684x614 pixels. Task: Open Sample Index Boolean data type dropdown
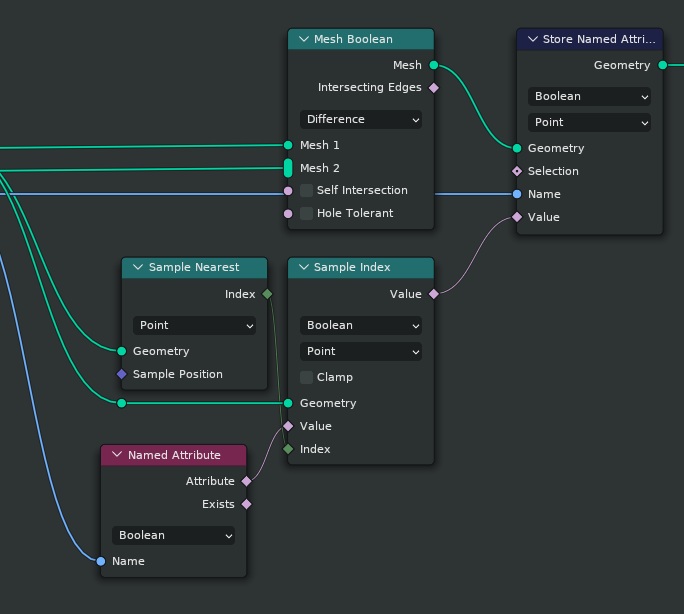(x=361, y=325)
